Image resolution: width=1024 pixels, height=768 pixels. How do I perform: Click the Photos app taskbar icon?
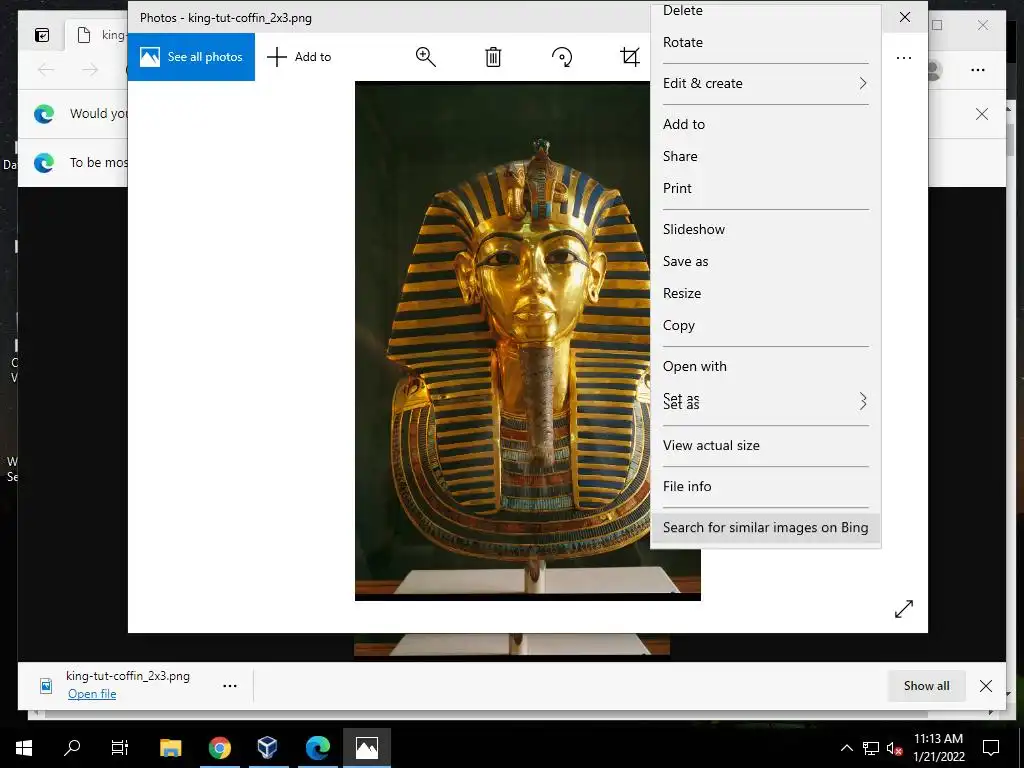pyautogui.click(x=367, y=747)
